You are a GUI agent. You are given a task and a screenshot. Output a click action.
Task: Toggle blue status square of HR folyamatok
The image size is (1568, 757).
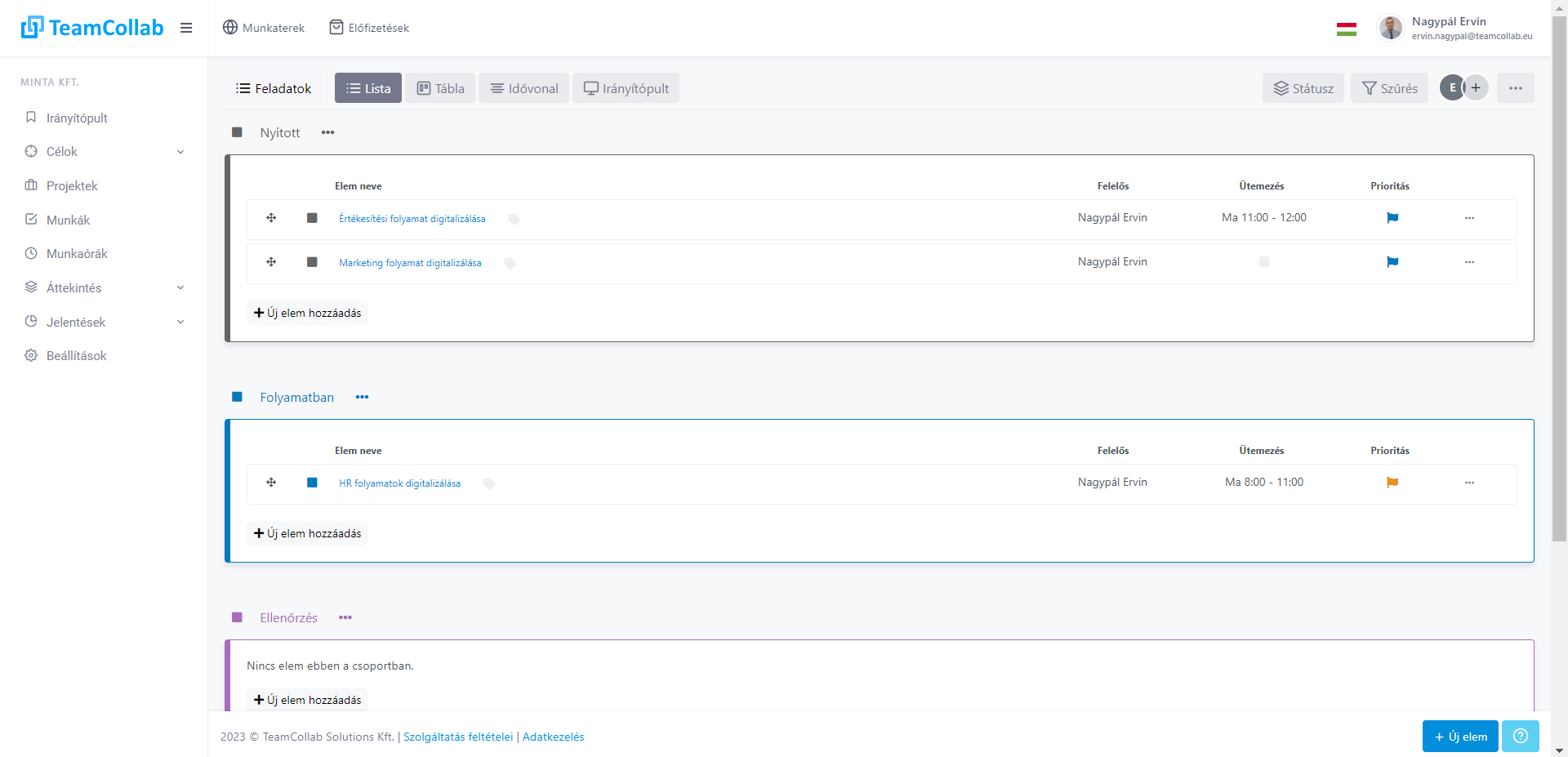coord(312,483)
